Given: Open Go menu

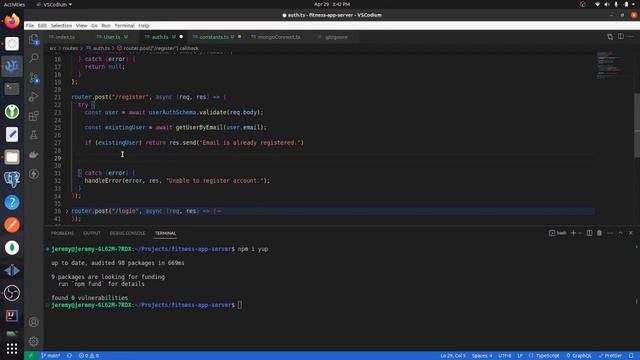Looking at the screenshot, I should click(94, 26).
